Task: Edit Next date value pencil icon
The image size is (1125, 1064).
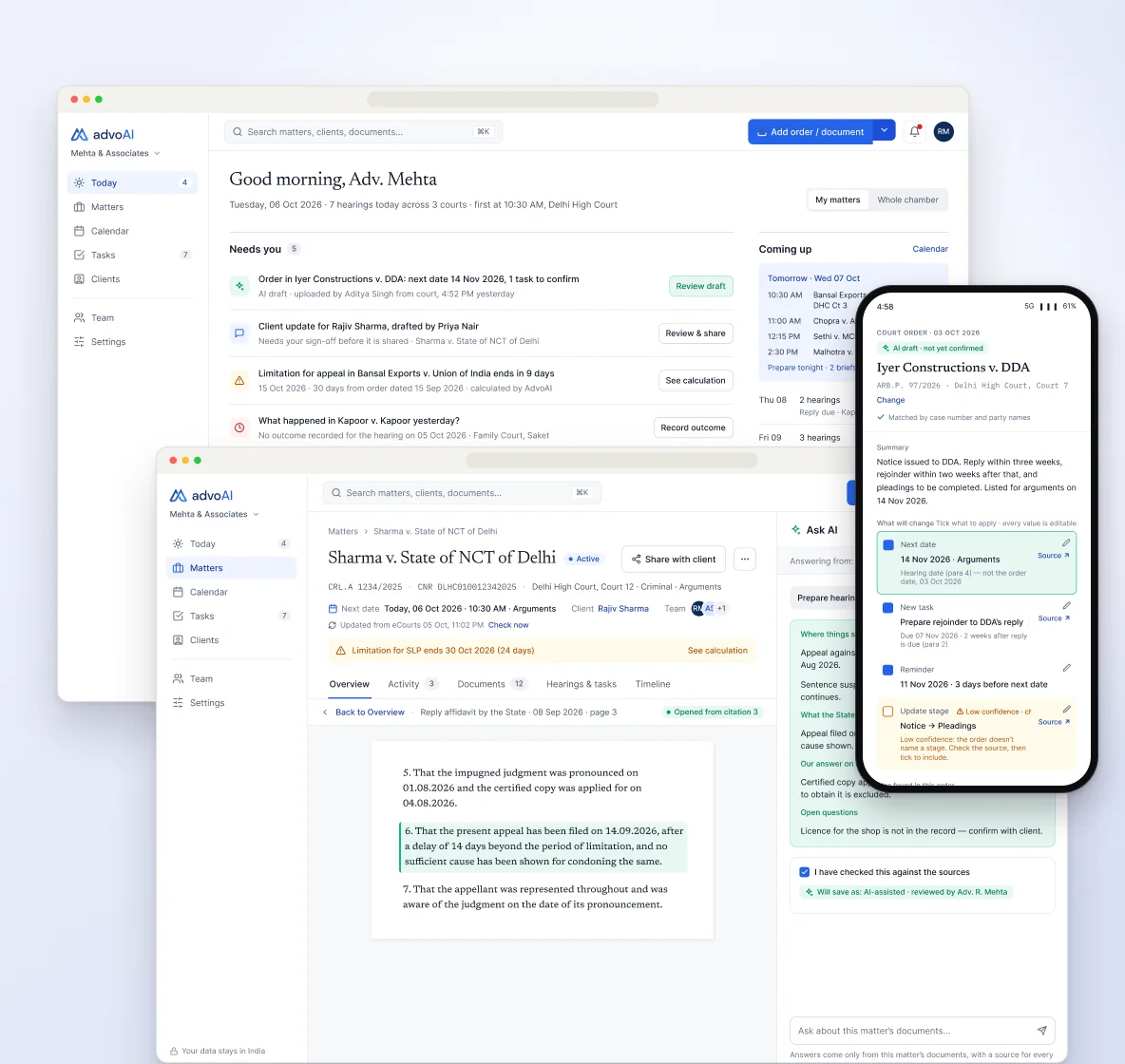Action: click(x=1066, y=542)
